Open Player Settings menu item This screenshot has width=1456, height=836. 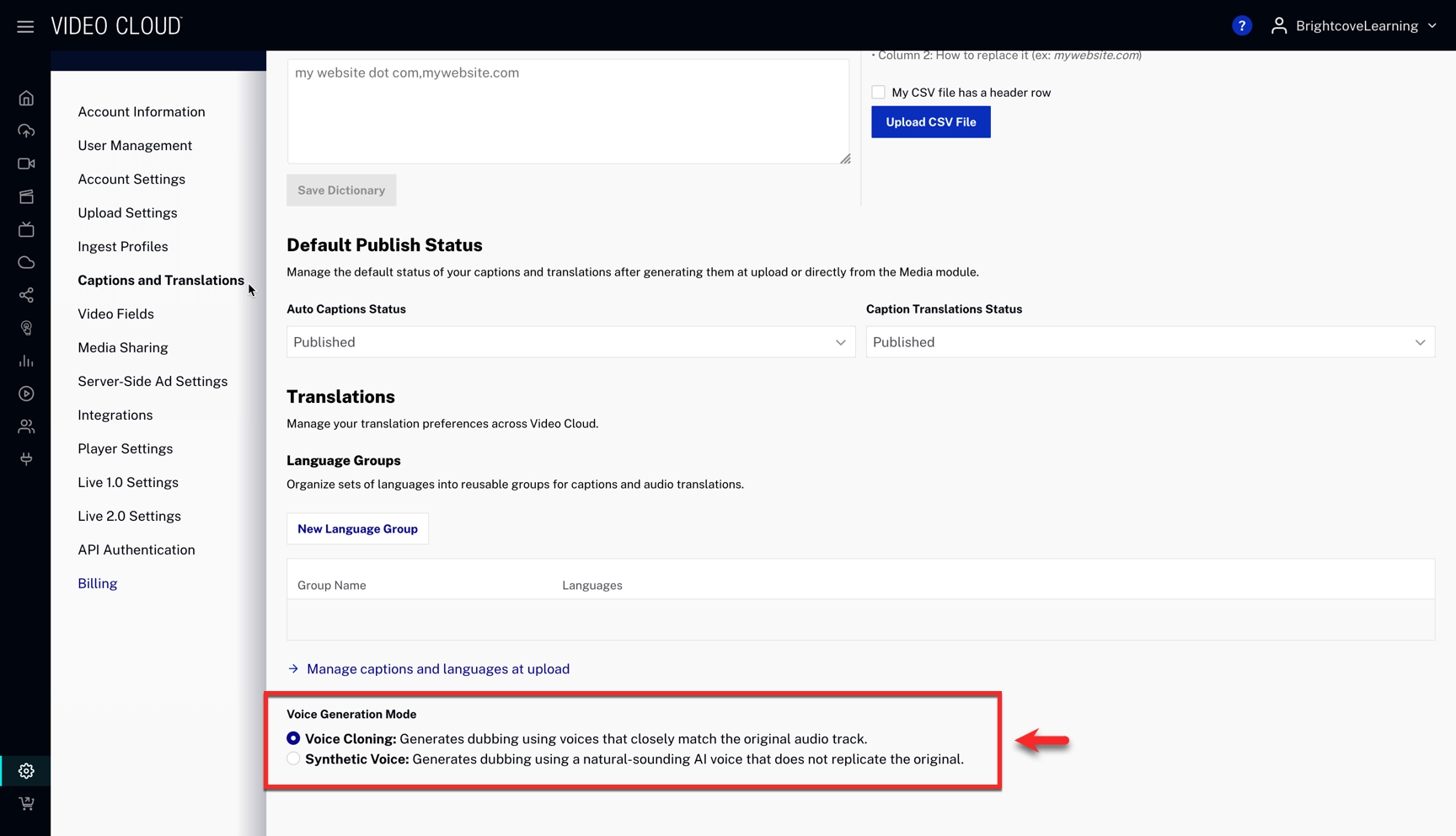(125, 448)
